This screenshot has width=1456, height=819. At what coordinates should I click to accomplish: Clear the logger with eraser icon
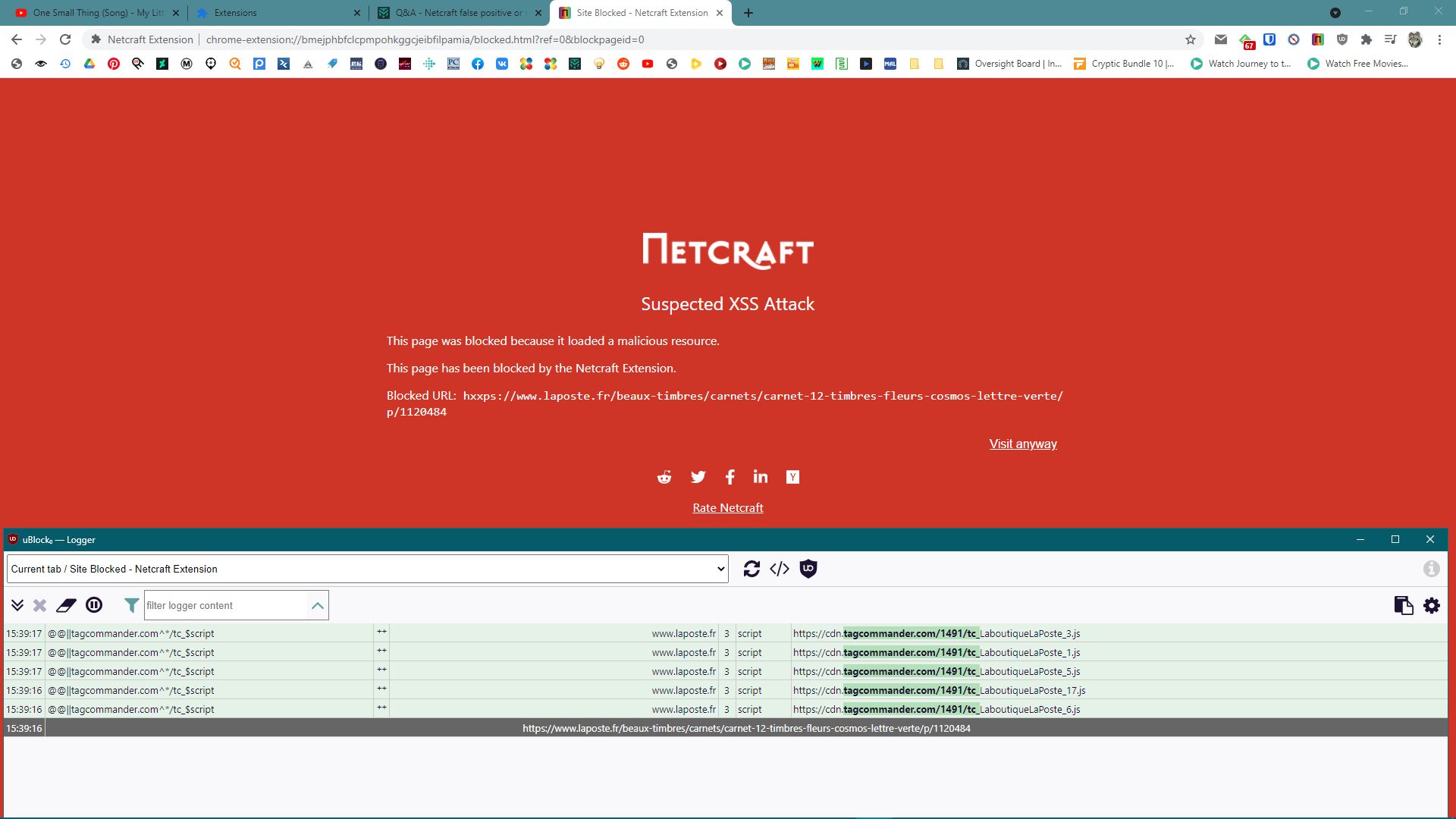click(x=66, y=605)
